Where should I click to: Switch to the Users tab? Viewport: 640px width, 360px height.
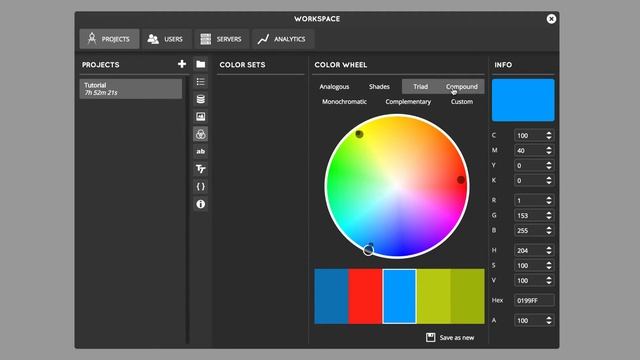[x=166, y=39]
